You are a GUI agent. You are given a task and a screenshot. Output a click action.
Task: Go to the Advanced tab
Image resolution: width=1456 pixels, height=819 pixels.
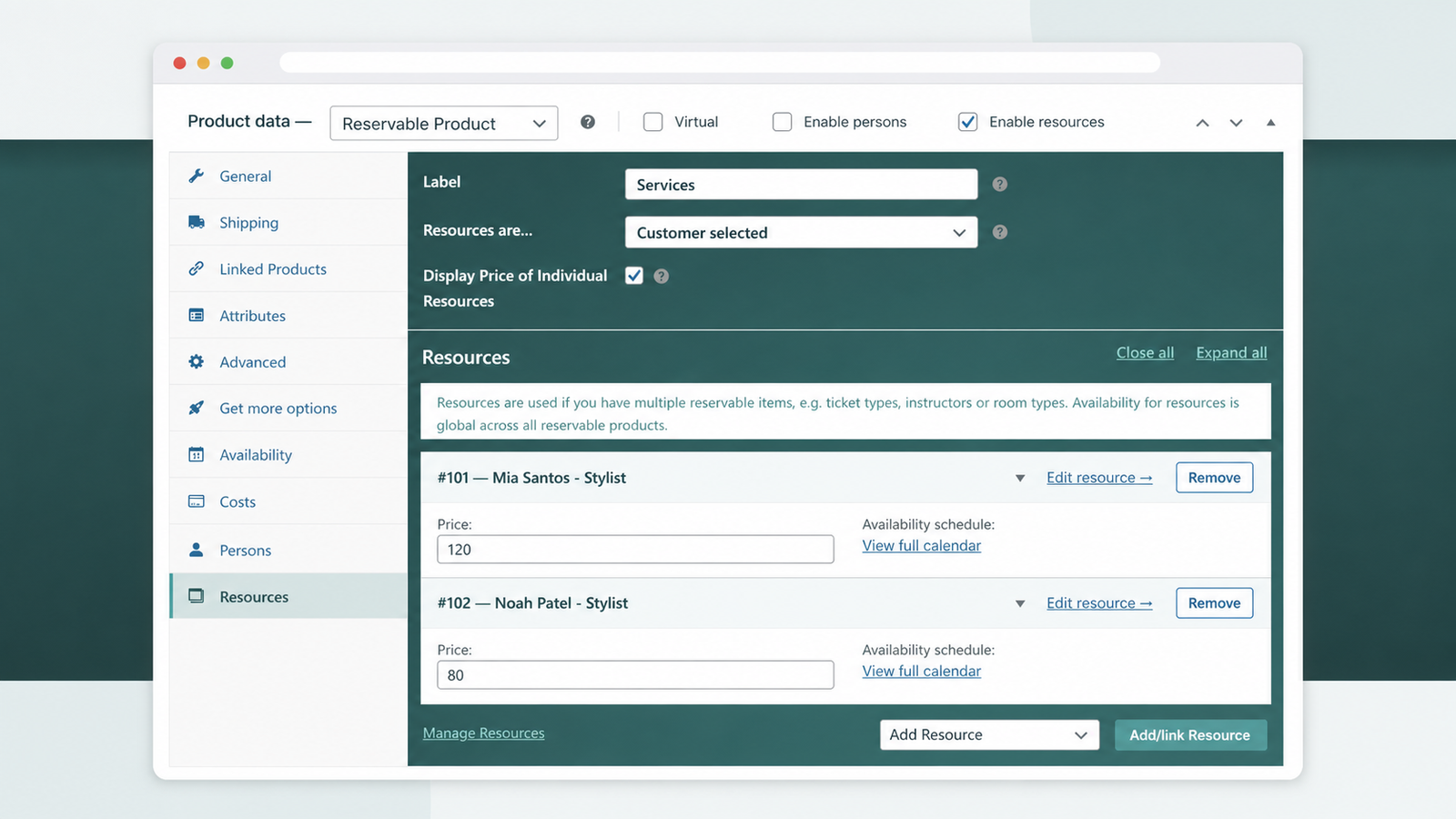point(288,361)
